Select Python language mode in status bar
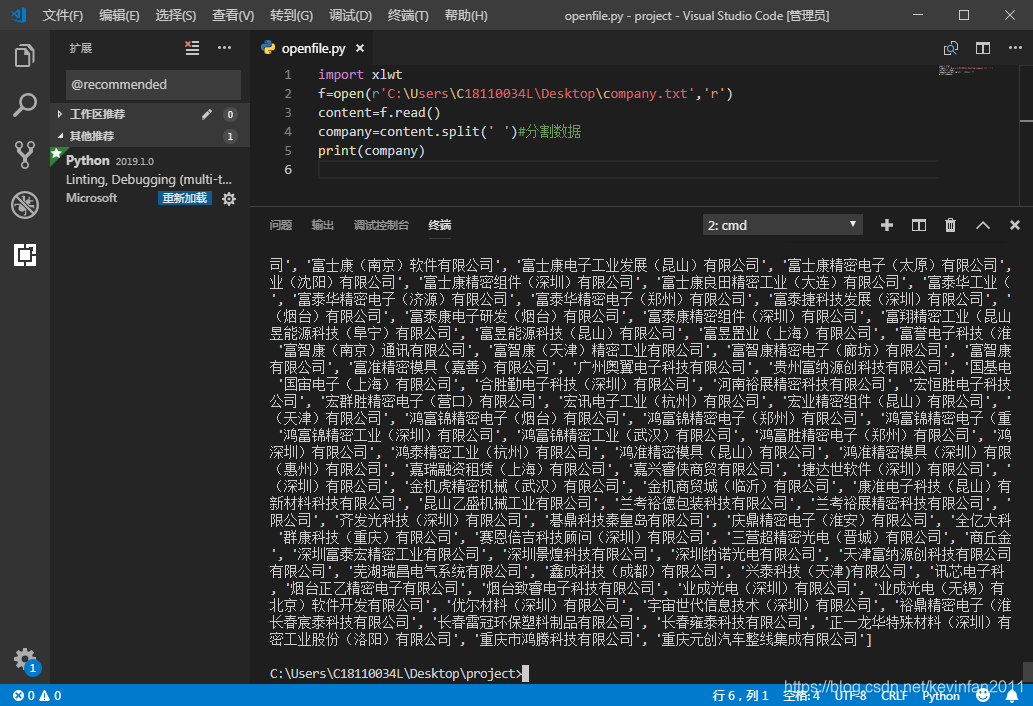 (x=941, y=695)
